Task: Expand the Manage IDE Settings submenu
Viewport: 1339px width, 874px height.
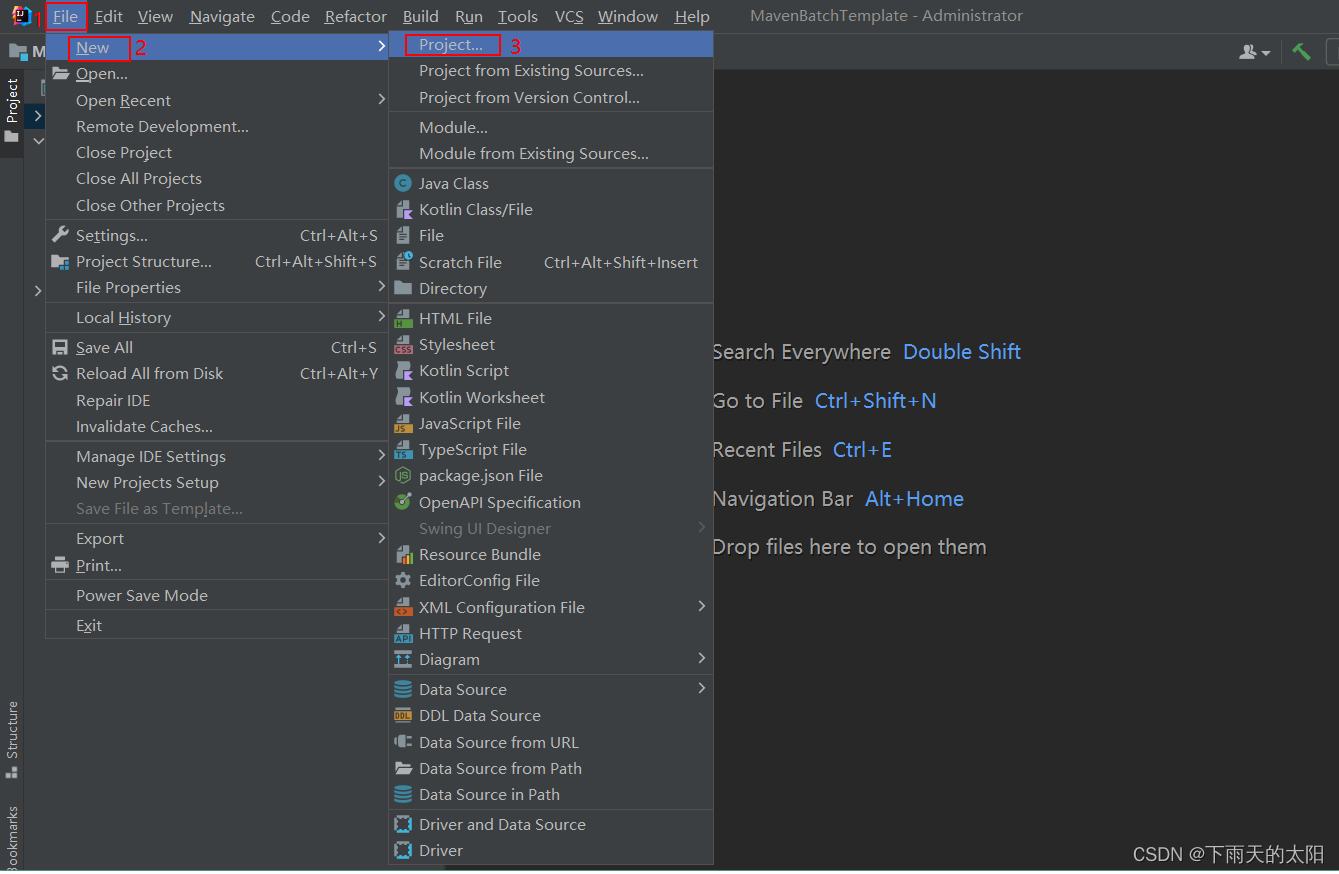Action: pos(381,455)
